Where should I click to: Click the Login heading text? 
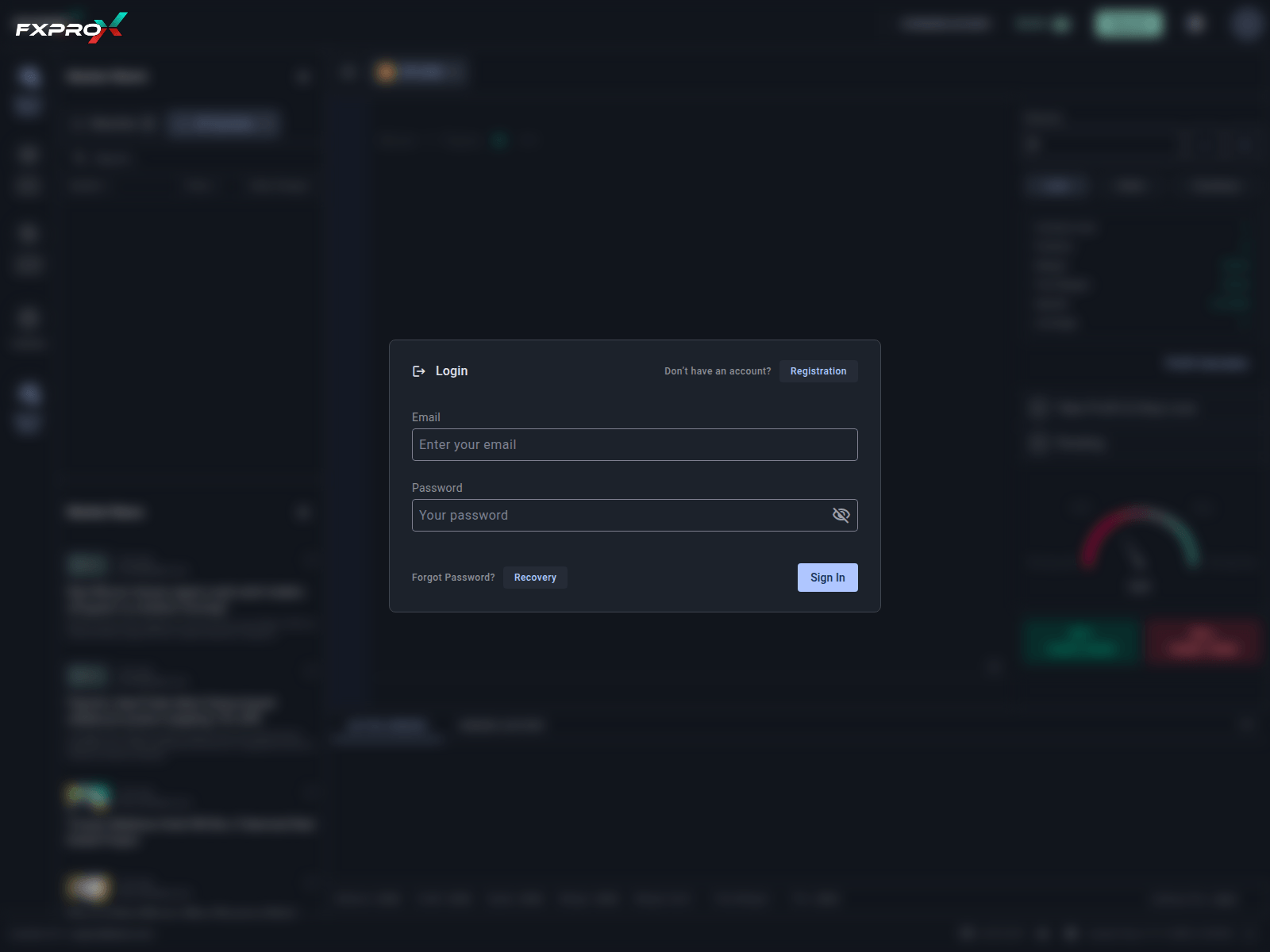[x=451, y=371]
